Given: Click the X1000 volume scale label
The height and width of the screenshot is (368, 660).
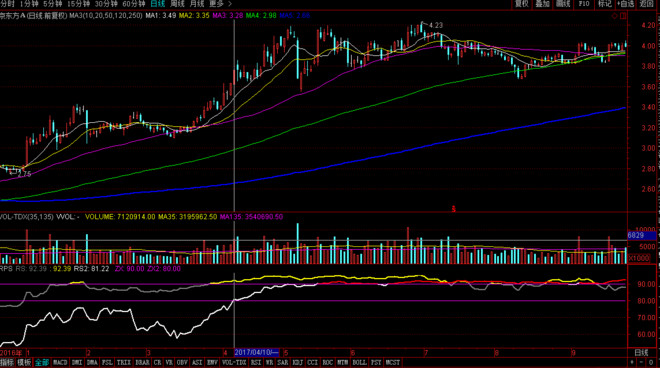Looking at the screenshot, I should [639, 258].
